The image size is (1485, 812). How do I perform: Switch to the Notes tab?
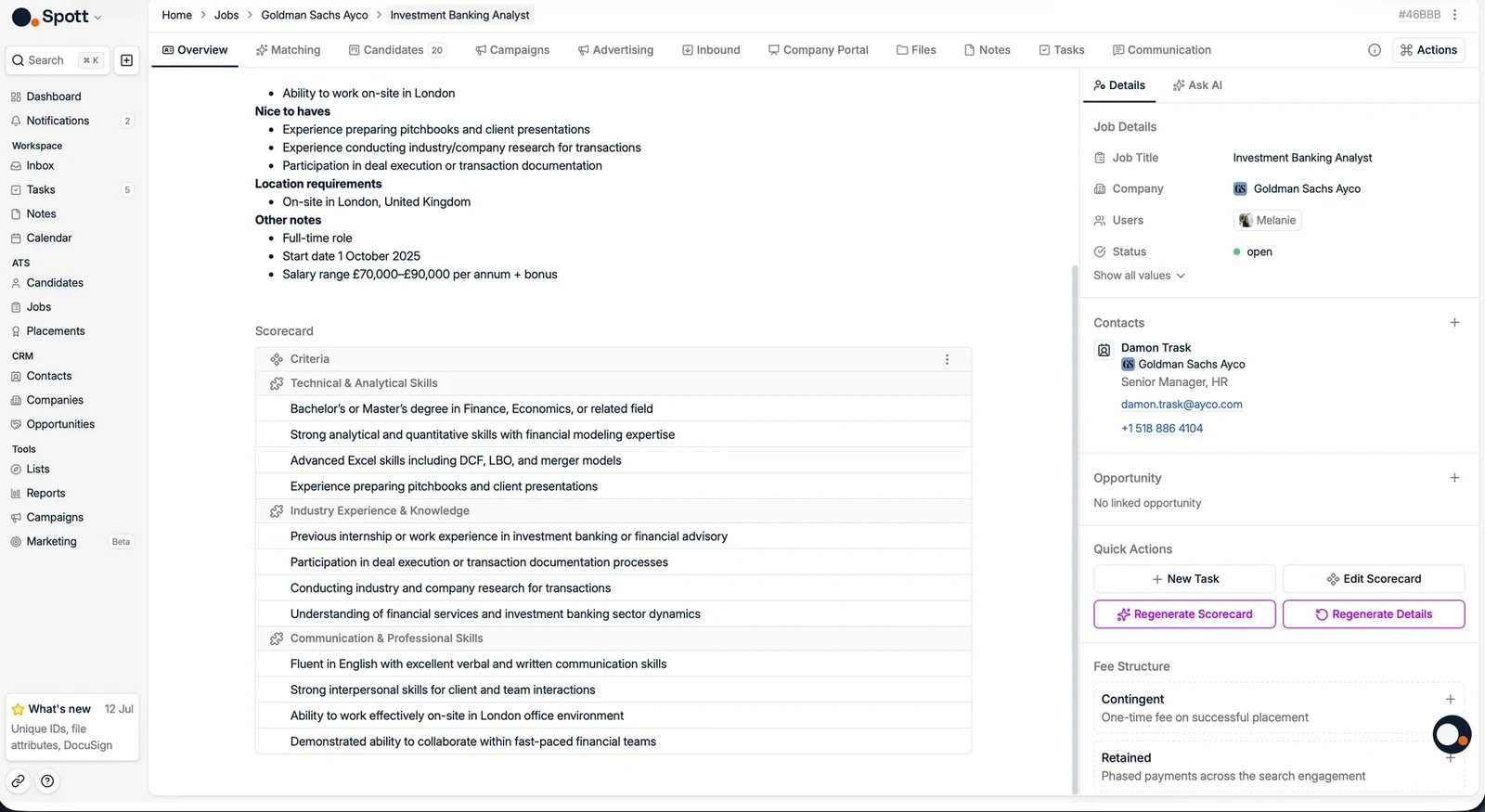click(x=988, y=50)
